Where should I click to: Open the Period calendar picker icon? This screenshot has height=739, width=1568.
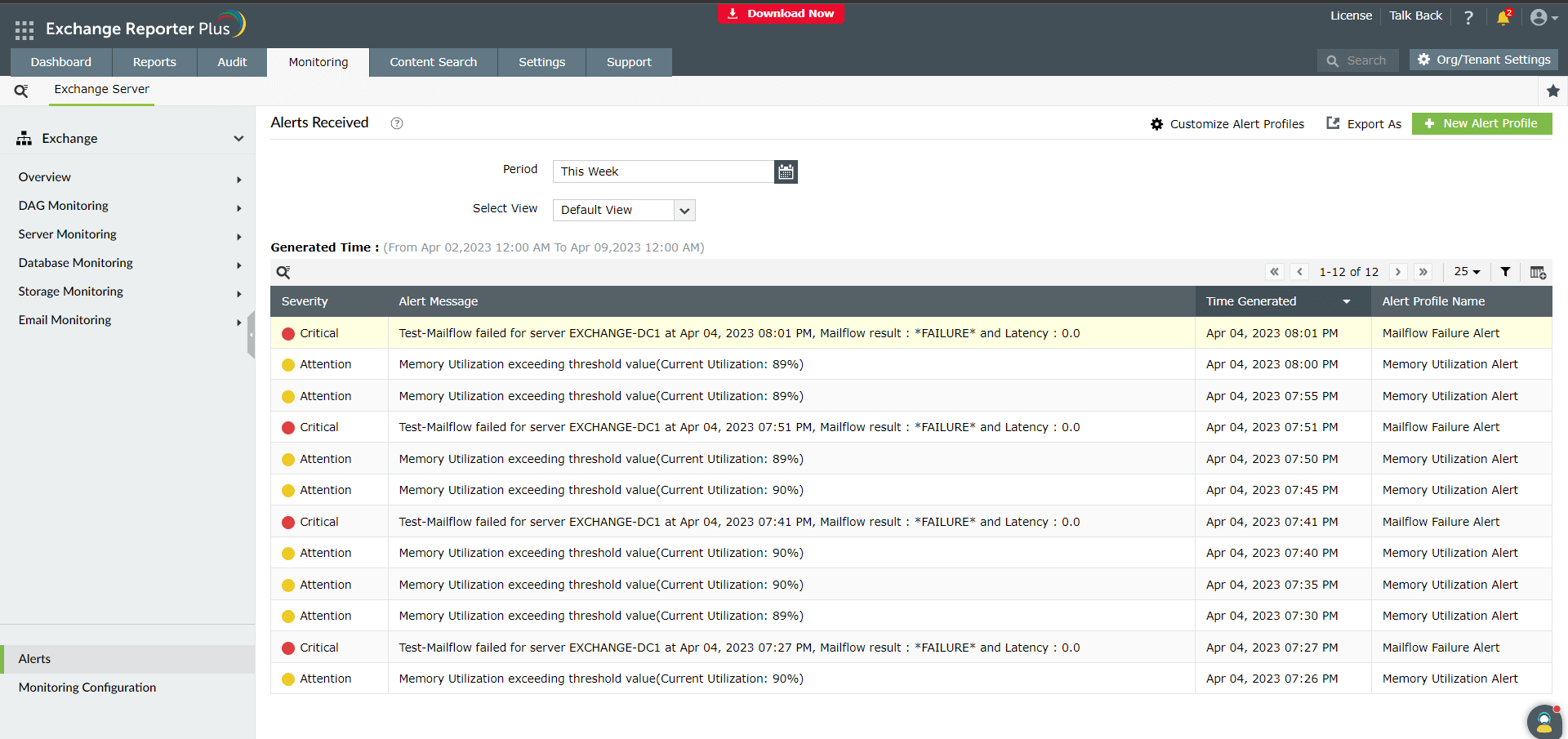click(786, 171)
